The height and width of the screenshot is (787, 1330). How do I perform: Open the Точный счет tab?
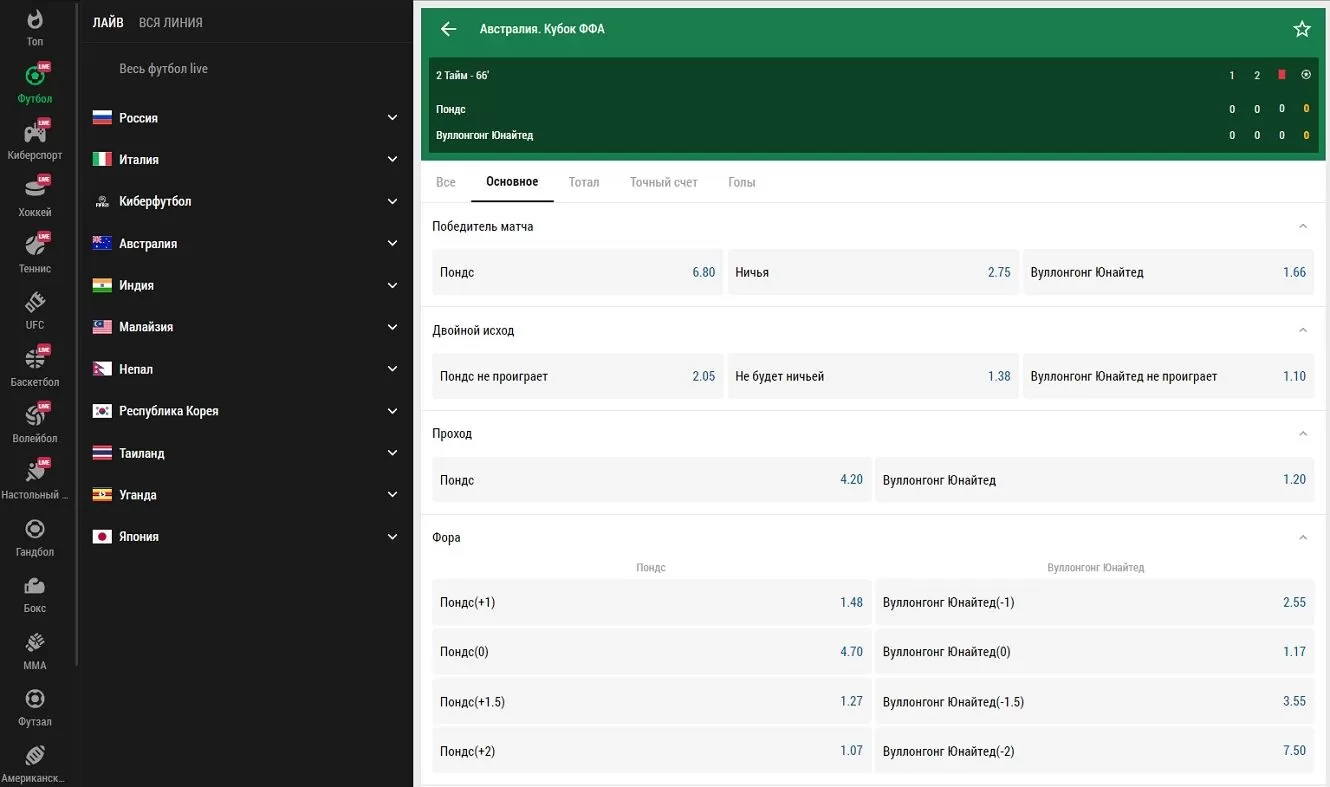point(663,182)
